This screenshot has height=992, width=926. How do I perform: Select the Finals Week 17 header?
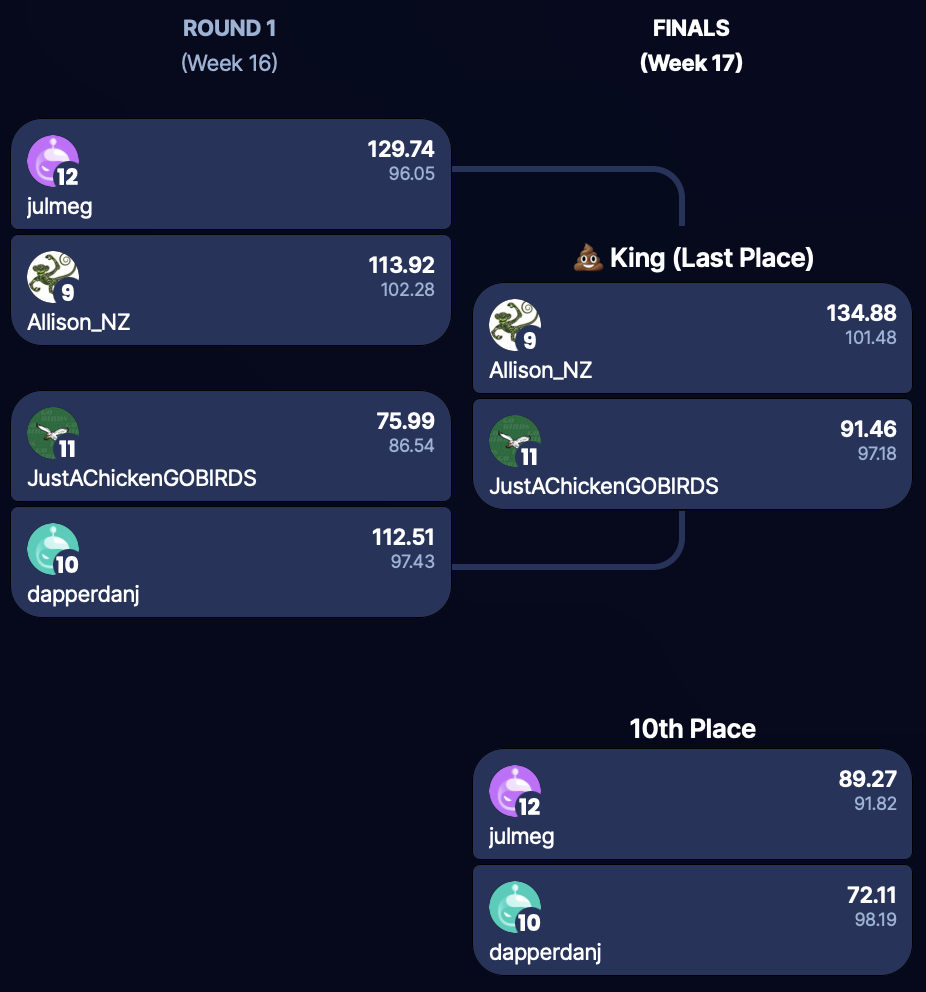691,45
